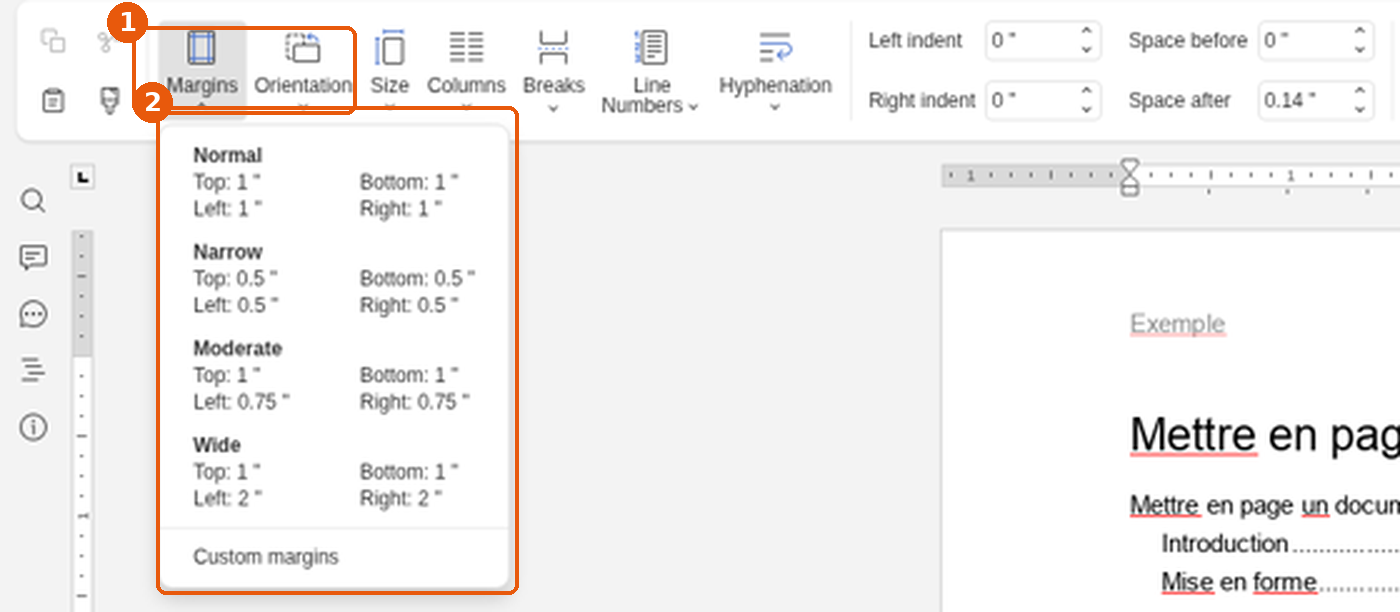Screen dimensions: 1400x612
Task: Choose the Narrow margins preset
Action: coord(334,278)
